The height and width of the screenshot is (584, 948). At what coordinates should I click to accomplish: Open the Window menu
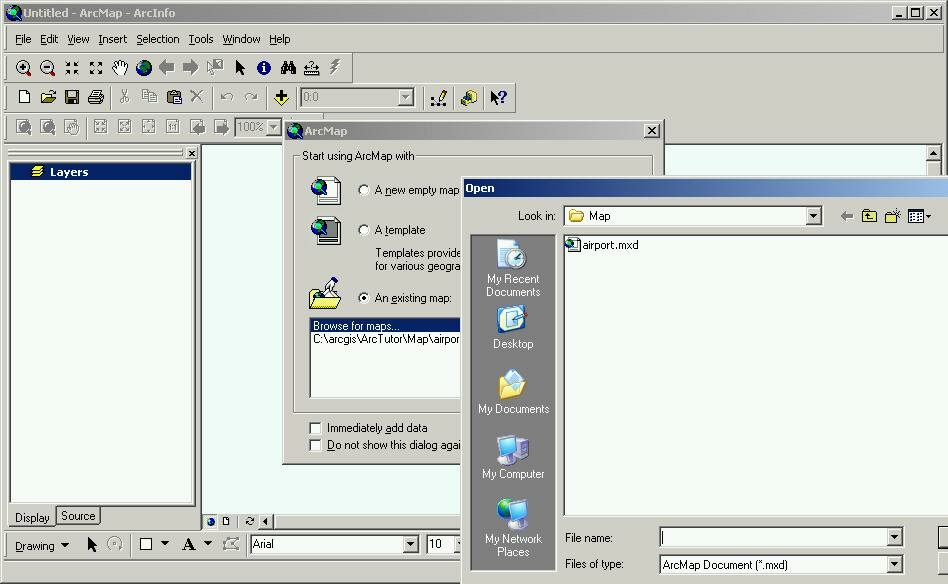pyautogui.click(x=241, y=39)
